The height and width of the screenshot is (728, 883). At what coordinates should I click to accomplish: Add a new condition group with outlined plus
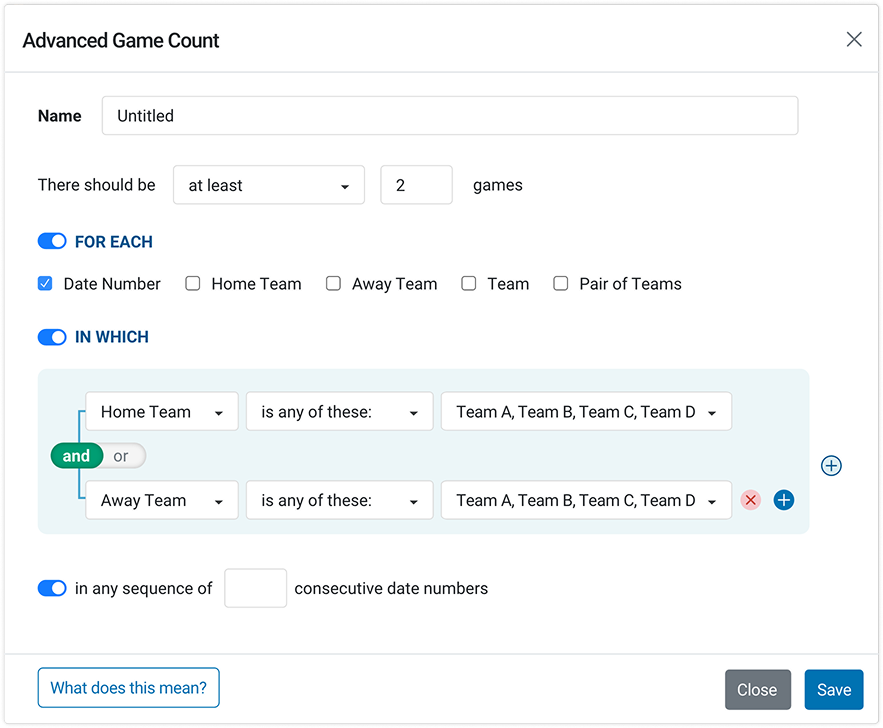tap(831, 466)
